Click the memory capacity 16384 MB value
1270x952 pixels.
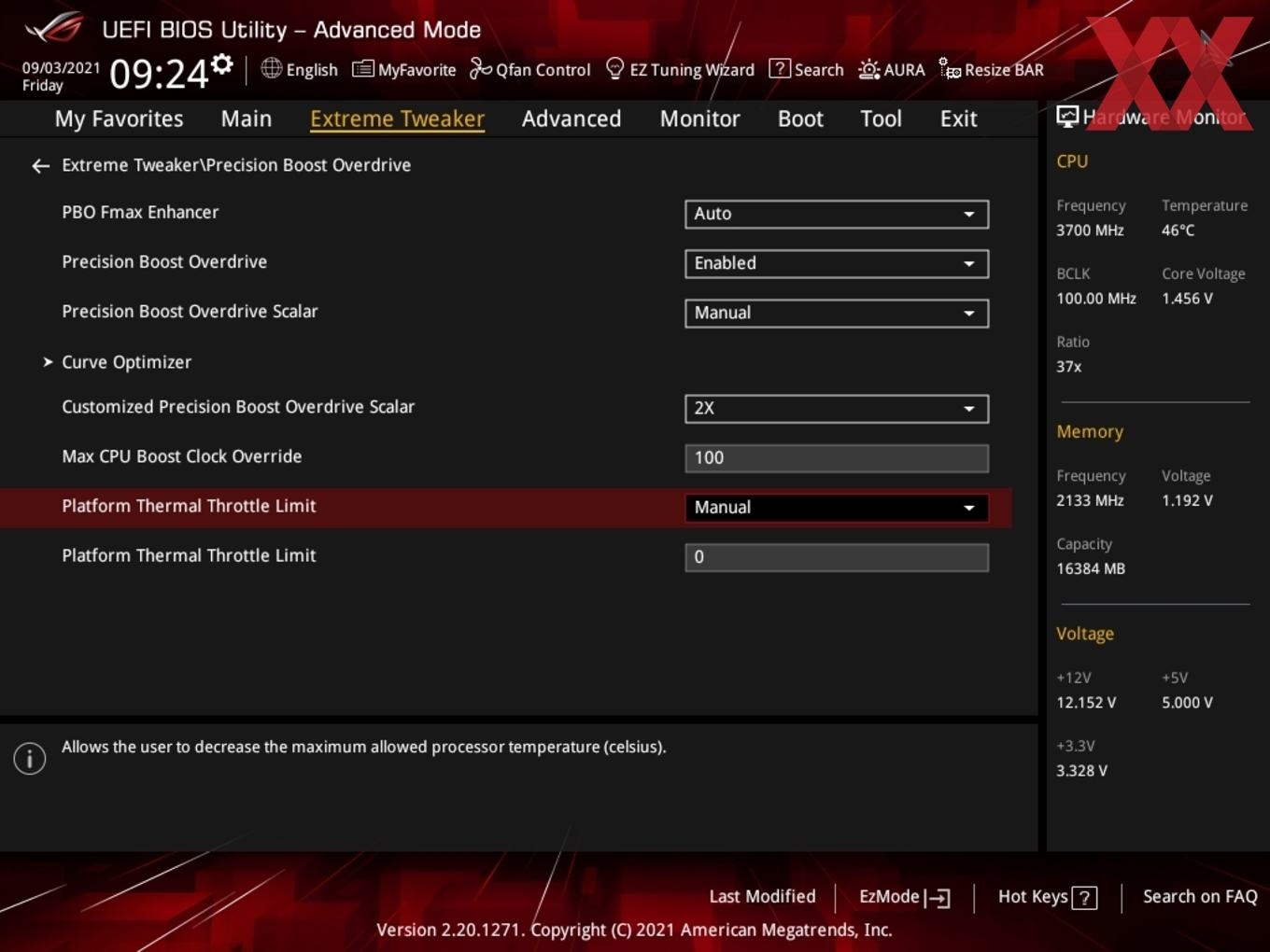pos(1091,568)
